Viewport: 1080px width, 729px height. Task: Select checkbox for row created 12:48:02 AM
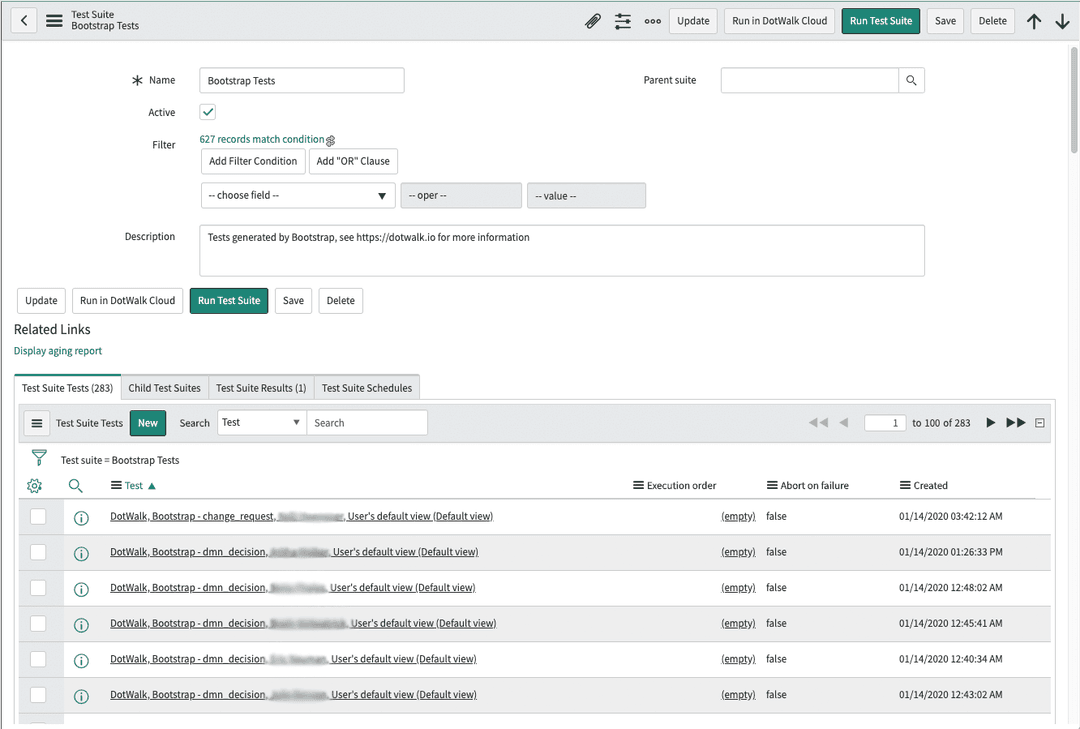pos(38,588)
